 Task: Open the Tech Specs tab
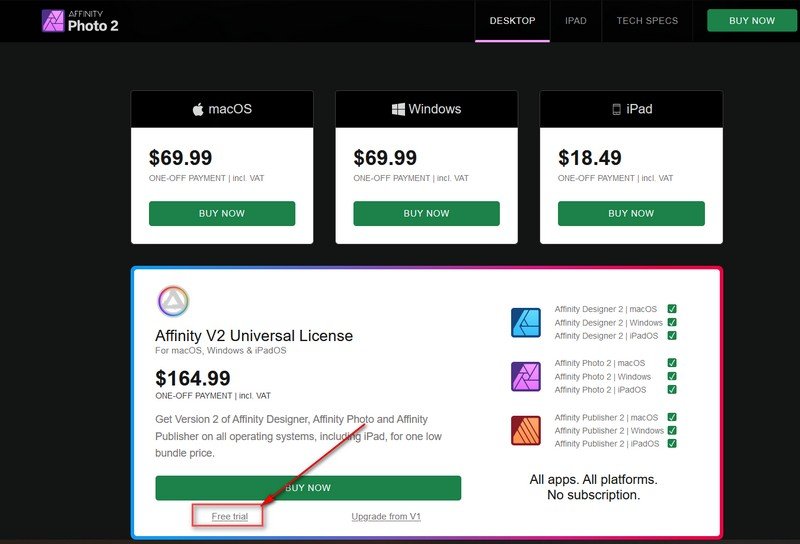coord(647,21)
